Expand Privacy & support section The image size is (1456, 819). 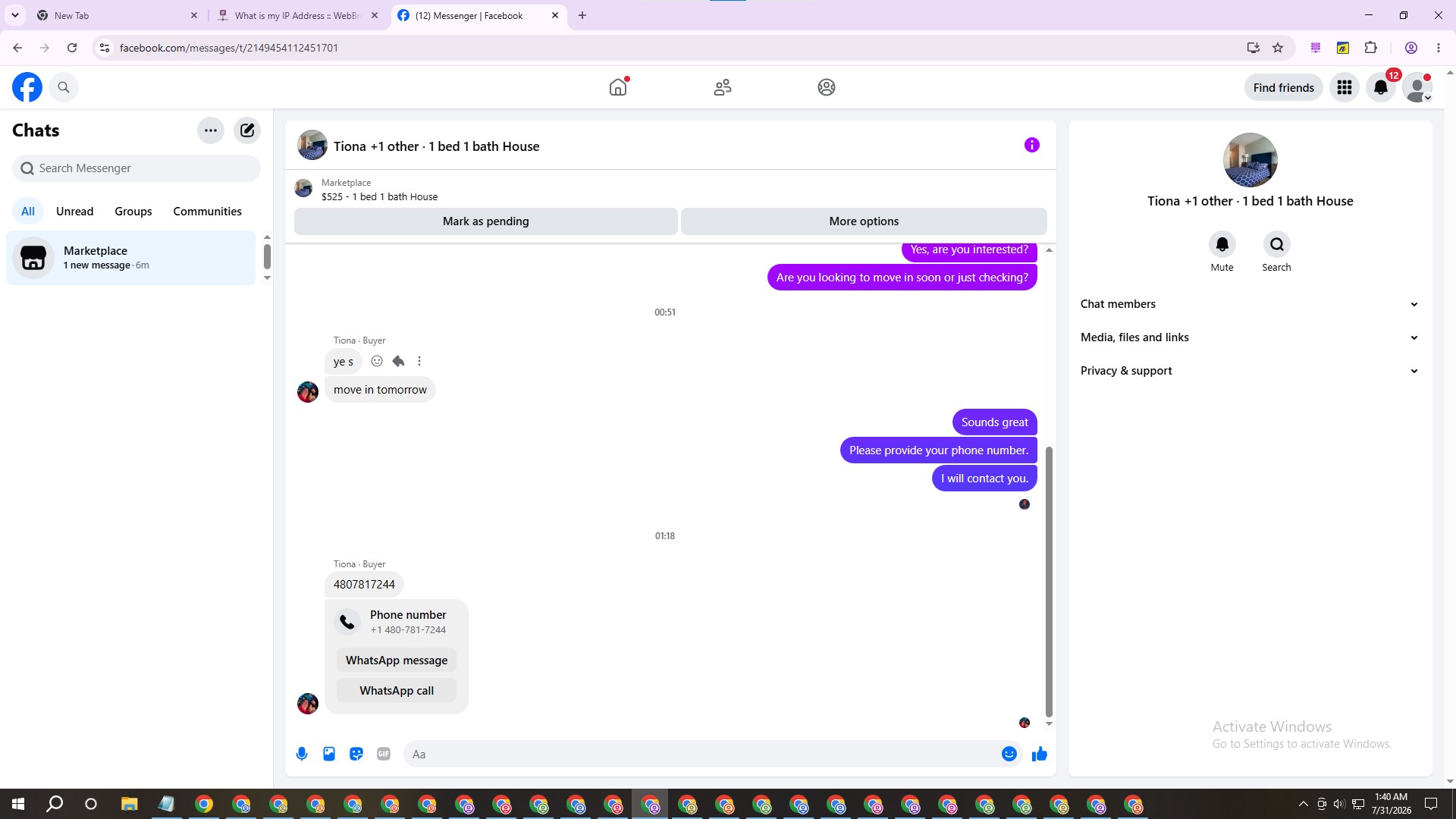[x=1250, y=371]
